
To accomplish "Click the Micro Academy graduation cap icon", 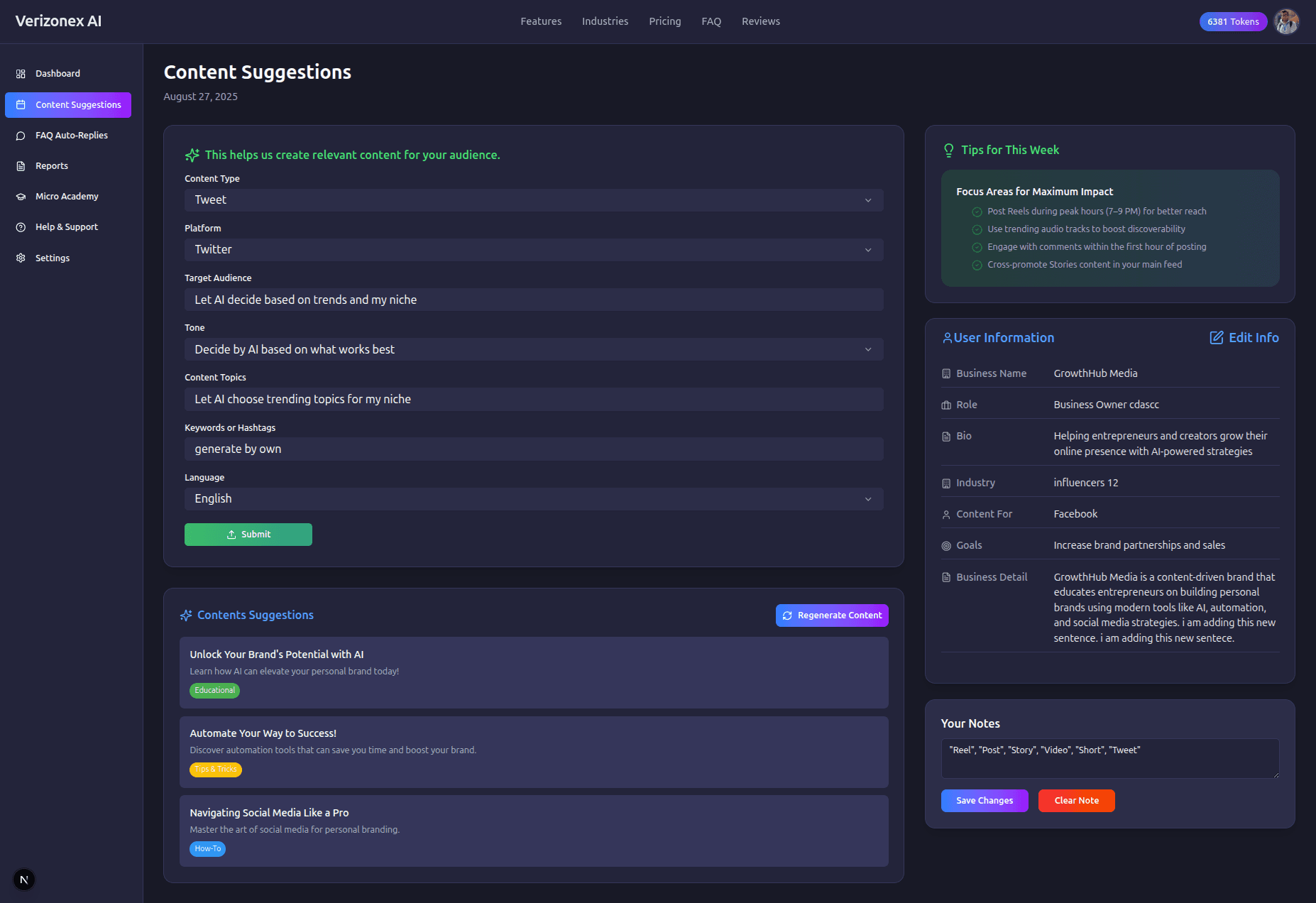I will (x=21, y=197).
